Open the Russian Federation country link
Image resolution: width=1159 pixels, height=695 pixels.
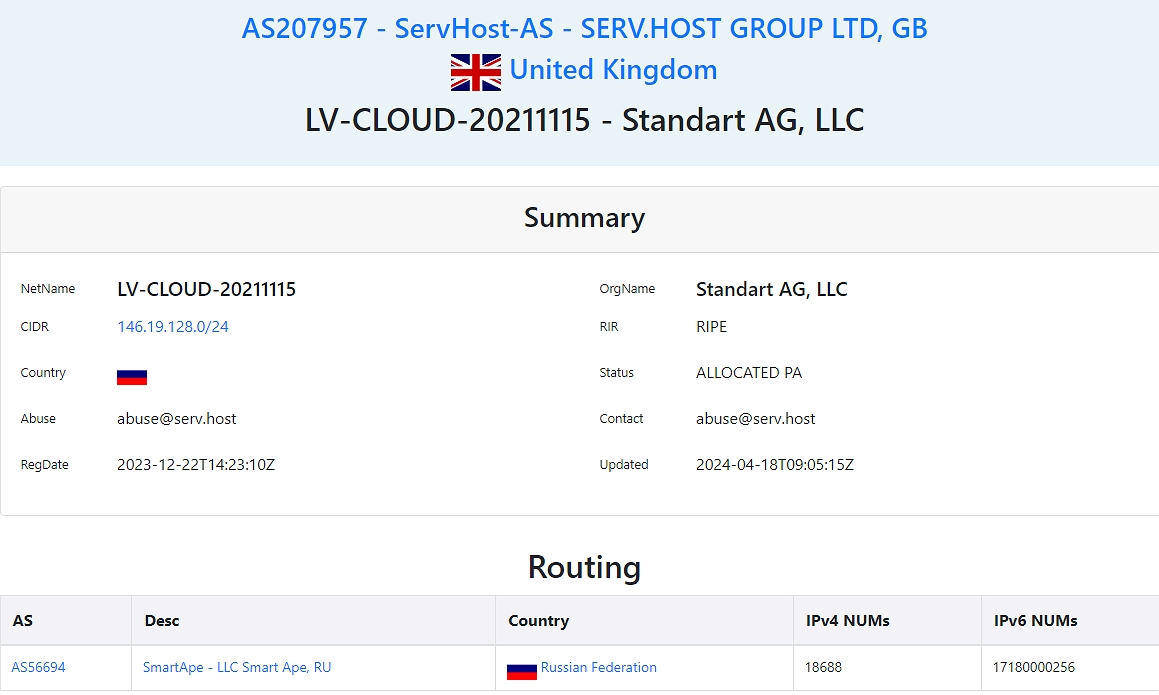tap(598, 667)
